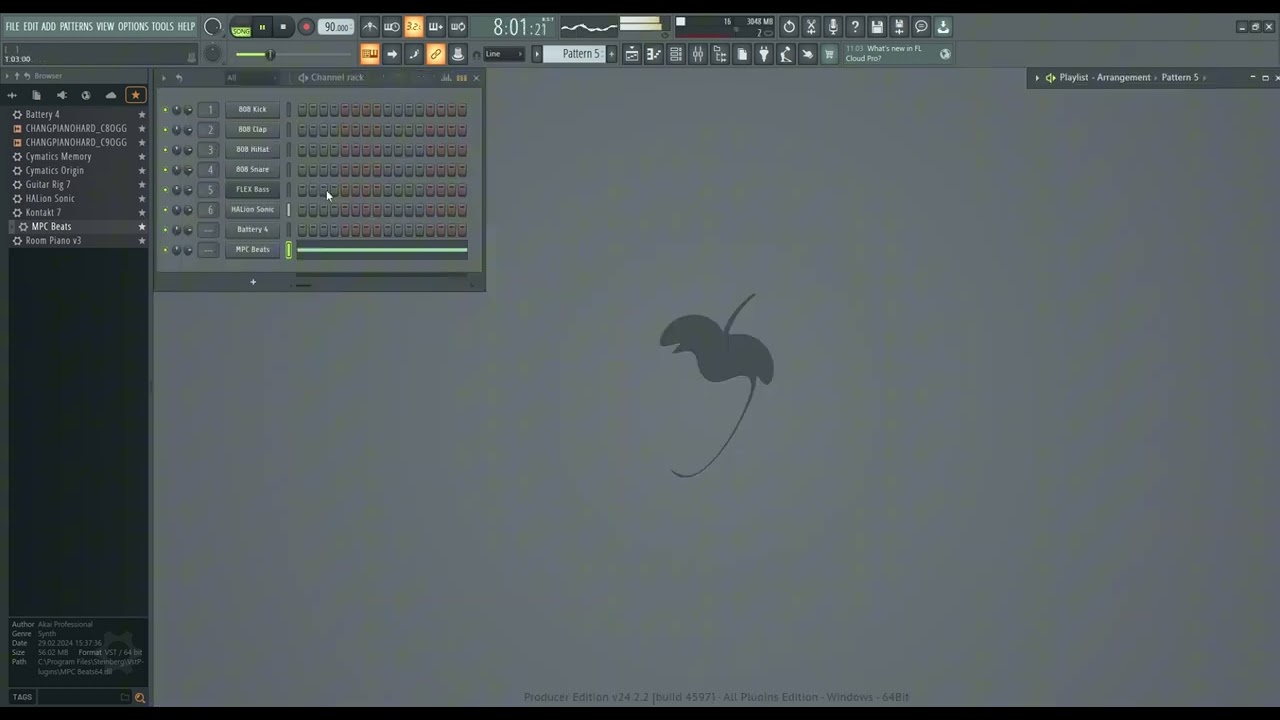The width and height of the screenshot is (1280, 720).
Task: Open the Channel rack view icon
Action: pyautogui.click(x=676, y=54)
